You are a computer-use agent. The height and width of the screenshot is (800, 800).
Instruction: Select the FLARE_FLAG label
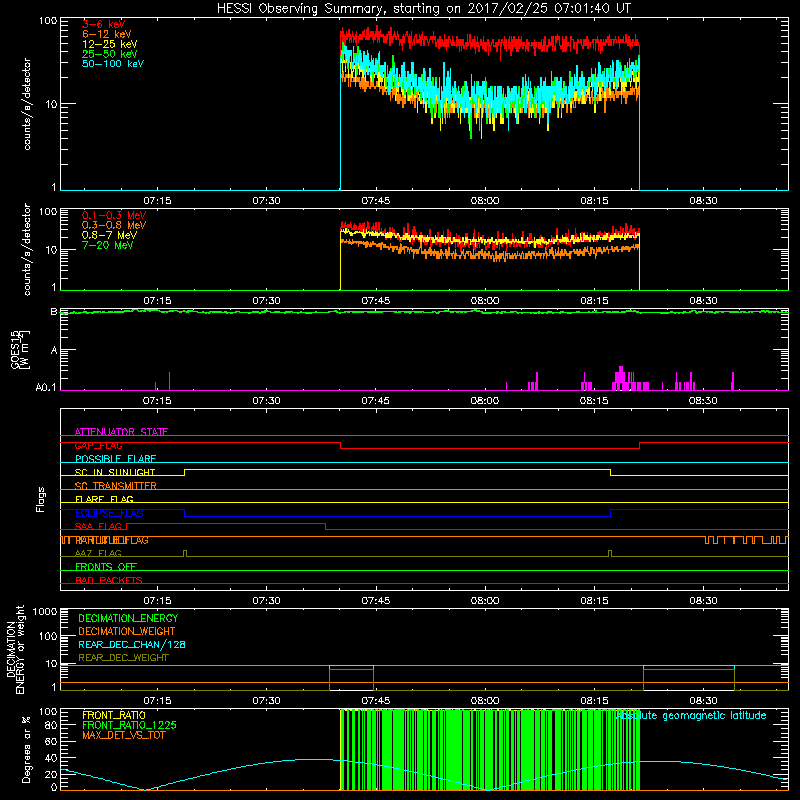point(104,499)
